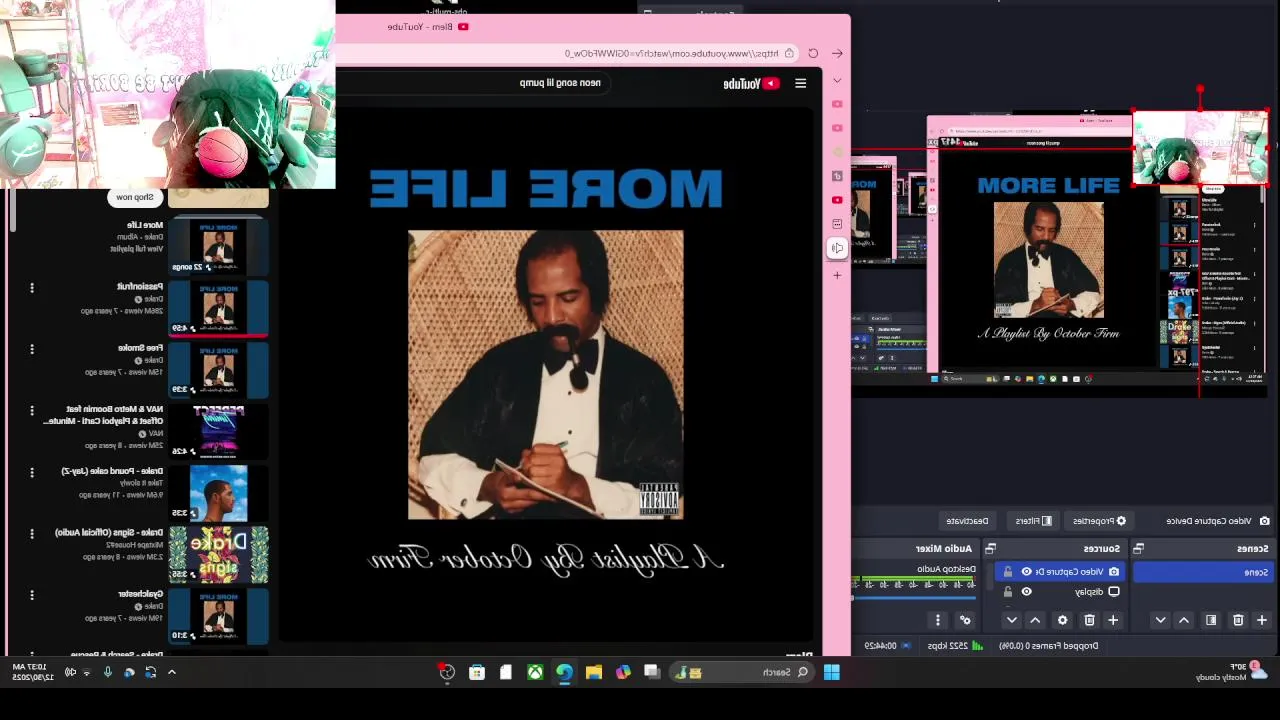
Task: Open options menu for NAV & Metro Boomin video
Action: coord(32,411)
